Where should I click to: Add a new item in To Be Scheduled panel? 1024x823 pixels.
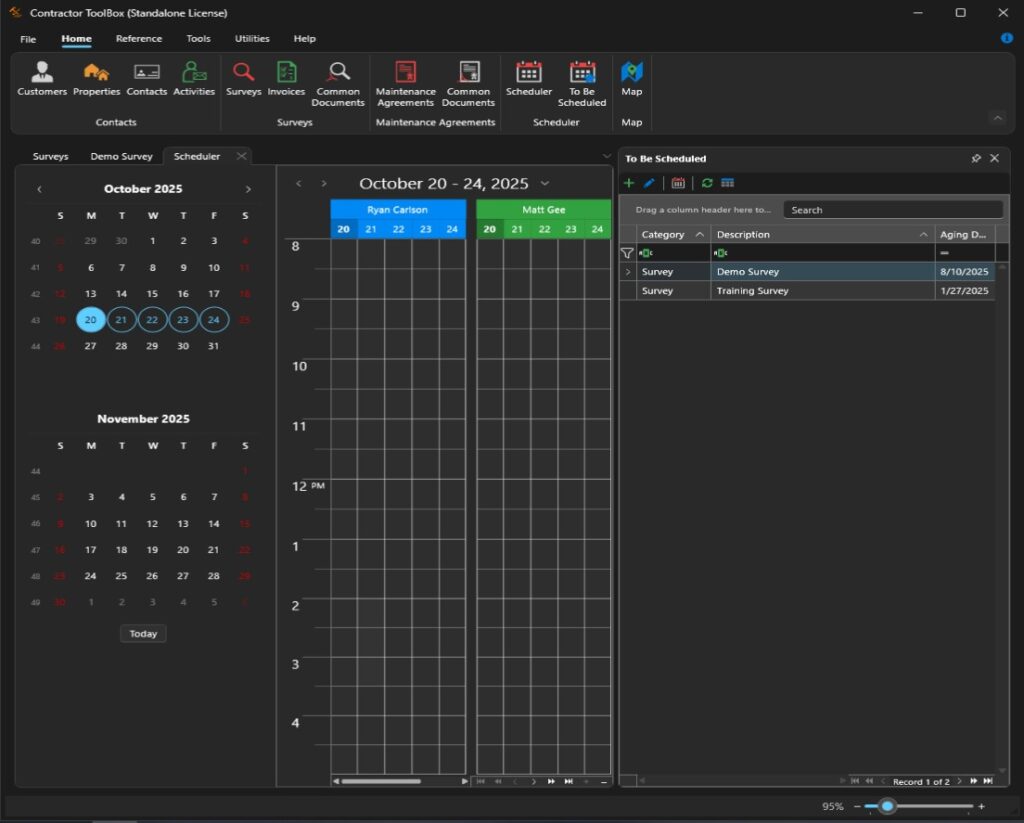pos(628,183)
